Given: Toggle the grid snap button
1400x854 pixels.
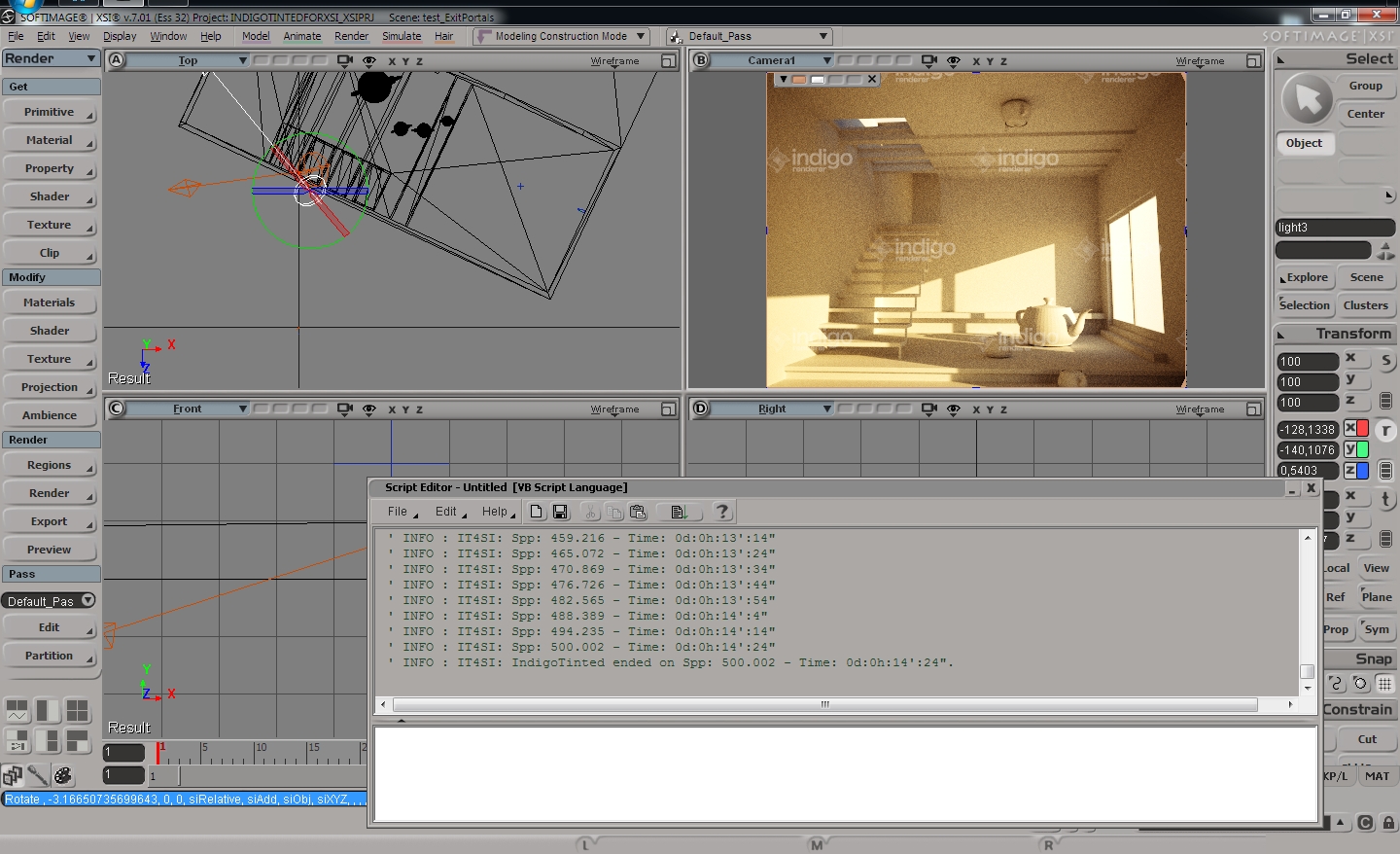Looking at the screenshot, I should 1384,684.
